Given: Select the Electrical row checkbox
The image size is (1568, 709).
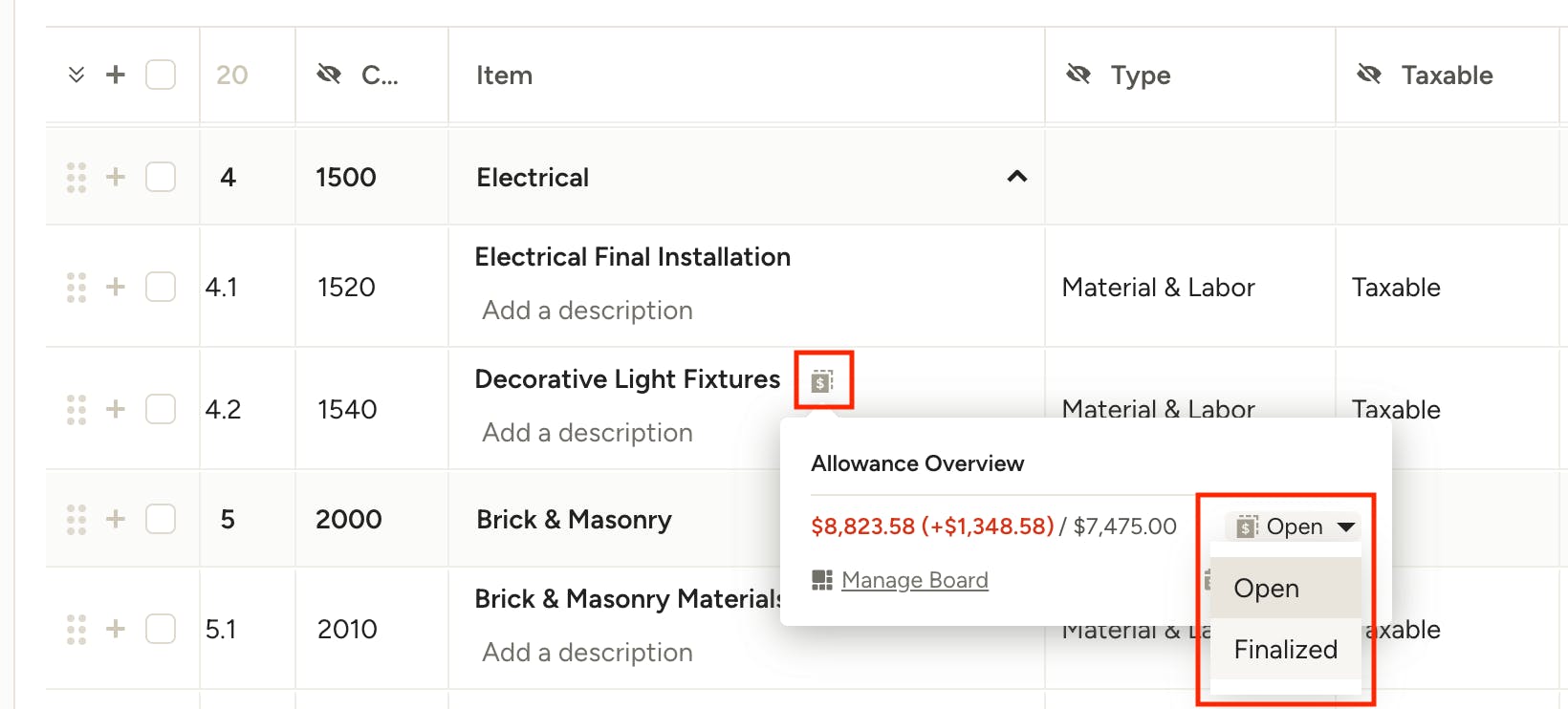Looking at the screenshot, I should tap(161, 177).
